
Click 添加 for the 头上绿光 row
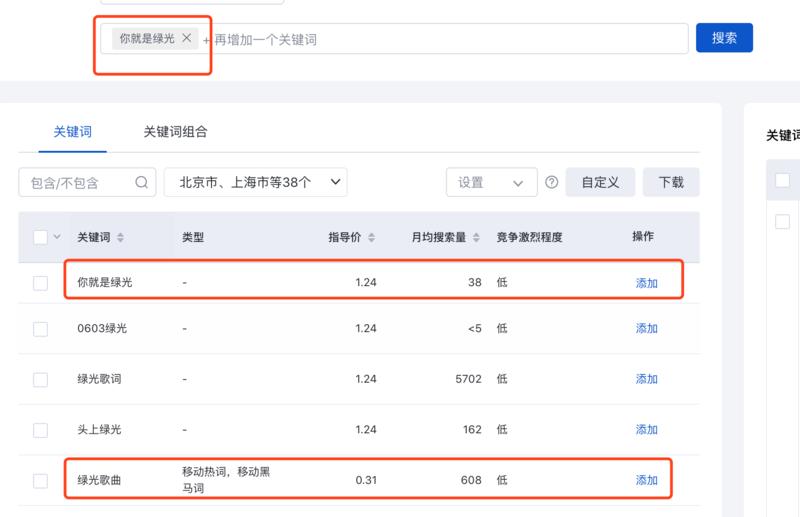(646, 429)
